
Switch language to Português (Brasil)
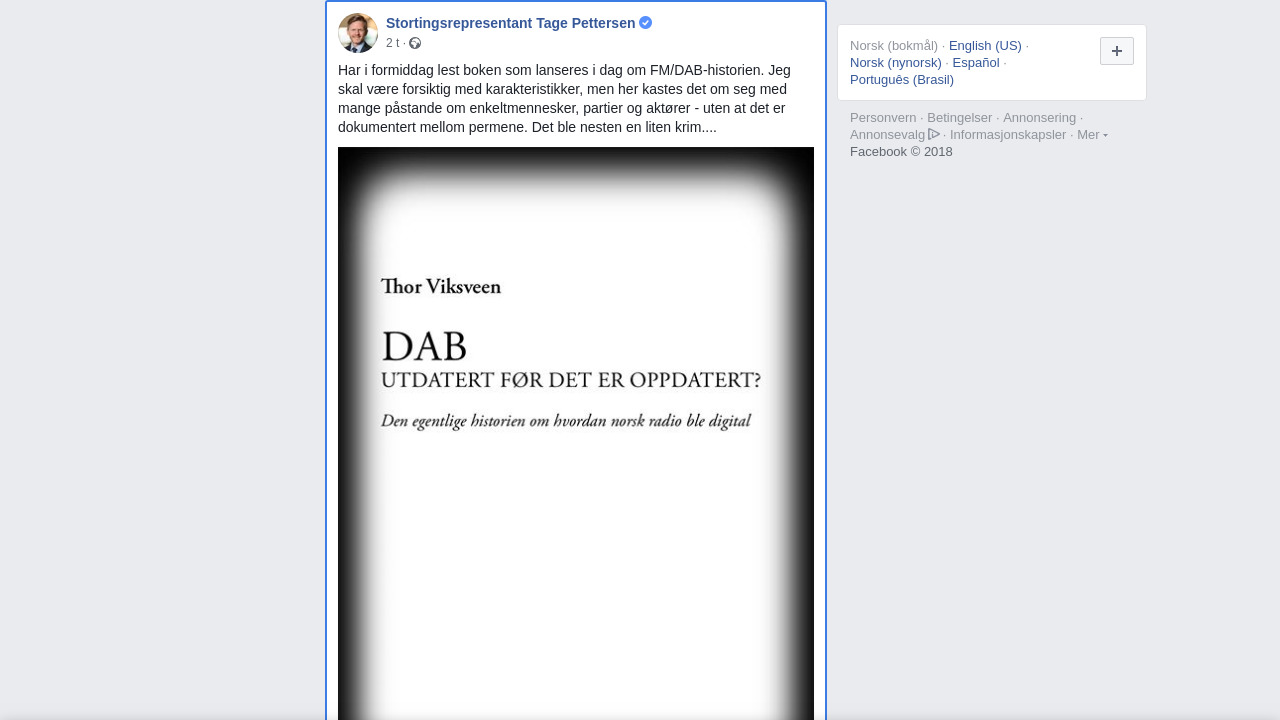pyautogui.click(x=902, y=80)
